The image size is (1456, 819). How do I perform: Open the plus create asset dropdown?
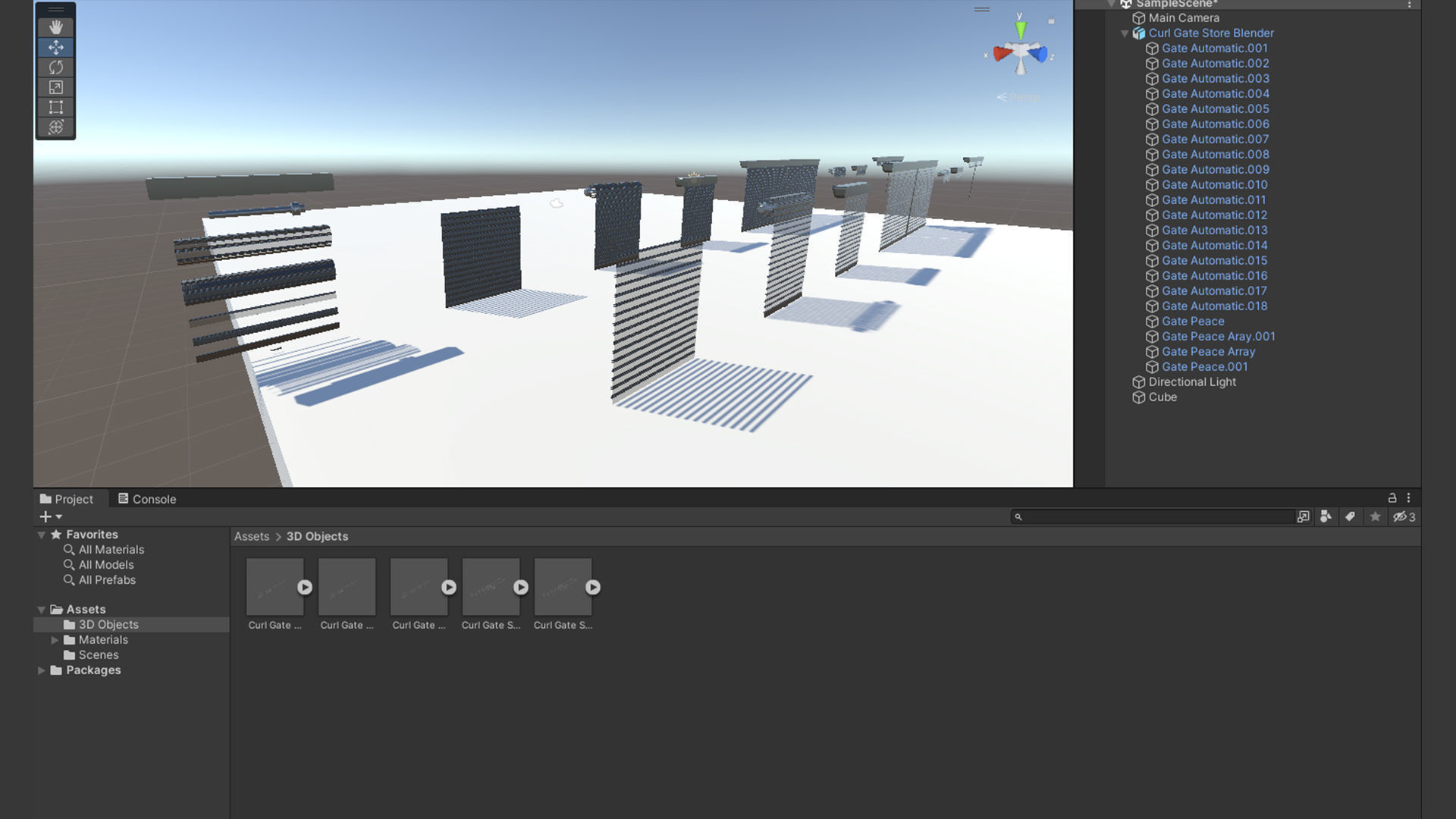[50, 517]
